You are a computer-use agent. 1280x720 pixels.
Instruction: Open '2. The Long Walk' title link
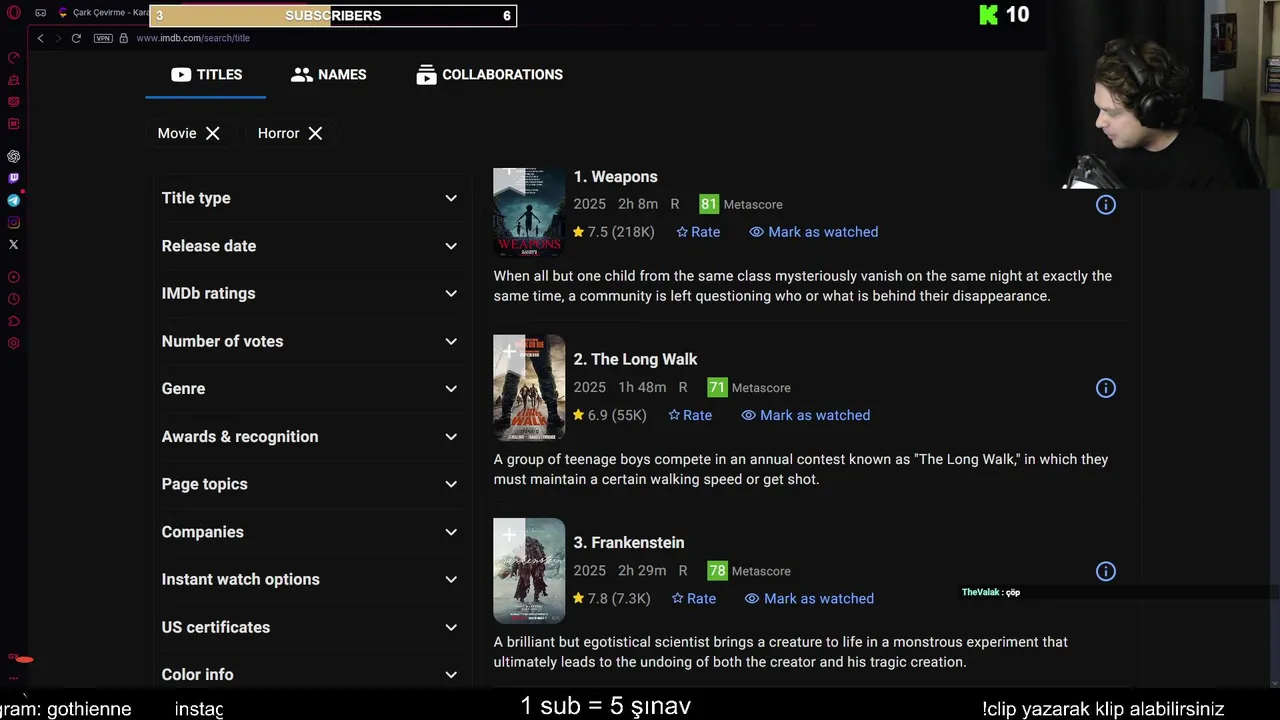tap(635, 359)
